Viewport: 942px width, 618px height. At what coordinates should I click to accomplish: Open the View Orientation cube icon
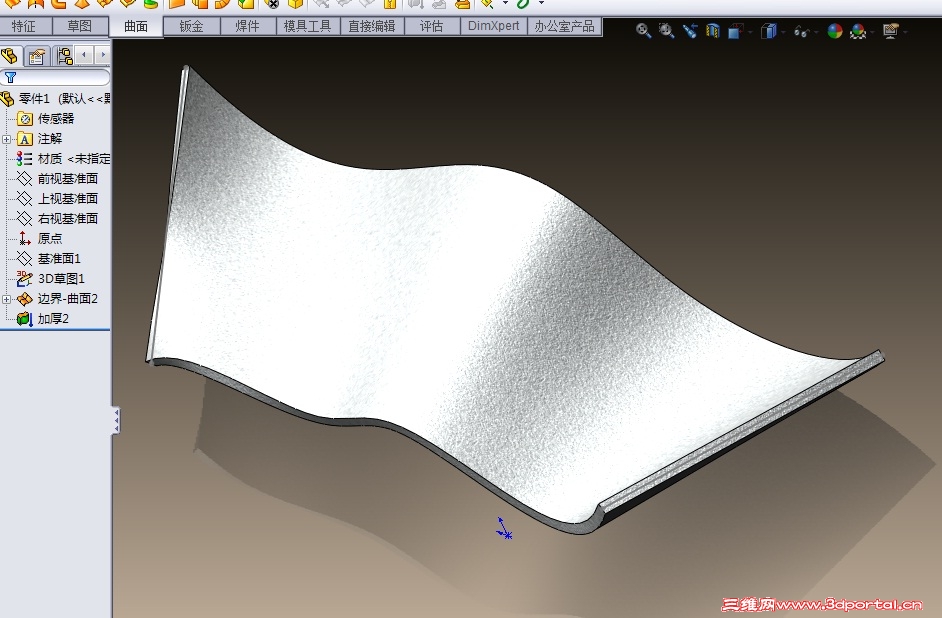(x=735, y=31)
